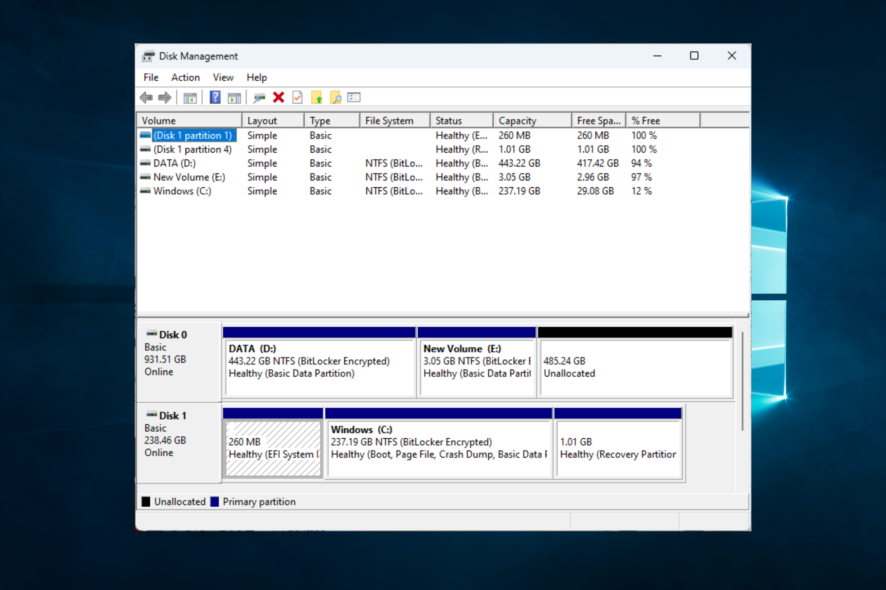Sort by the File System column header
This screenshot has height=590, width=886.
pyautogui.click(x=395, y=120)
